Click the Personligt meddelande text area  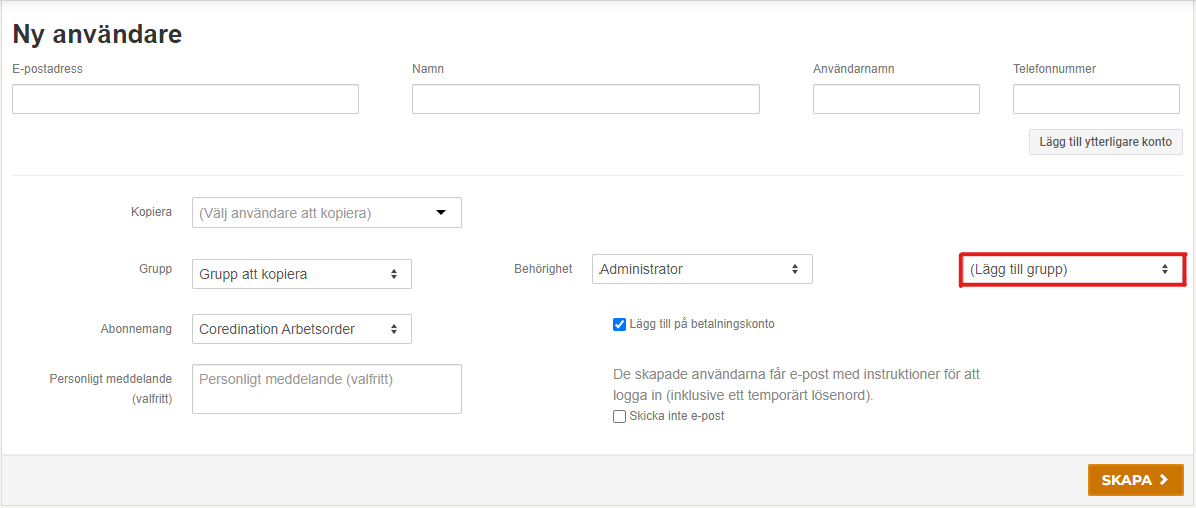pos(327,389)
